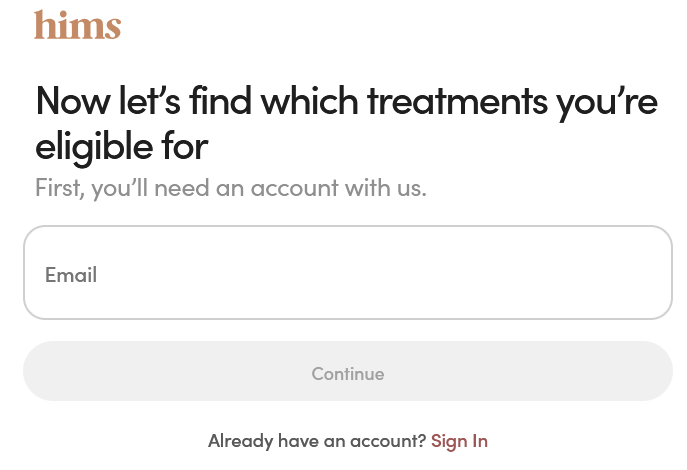Submit the email with Continue
This screenshot has height=470, width=687.
coord(347,373)
